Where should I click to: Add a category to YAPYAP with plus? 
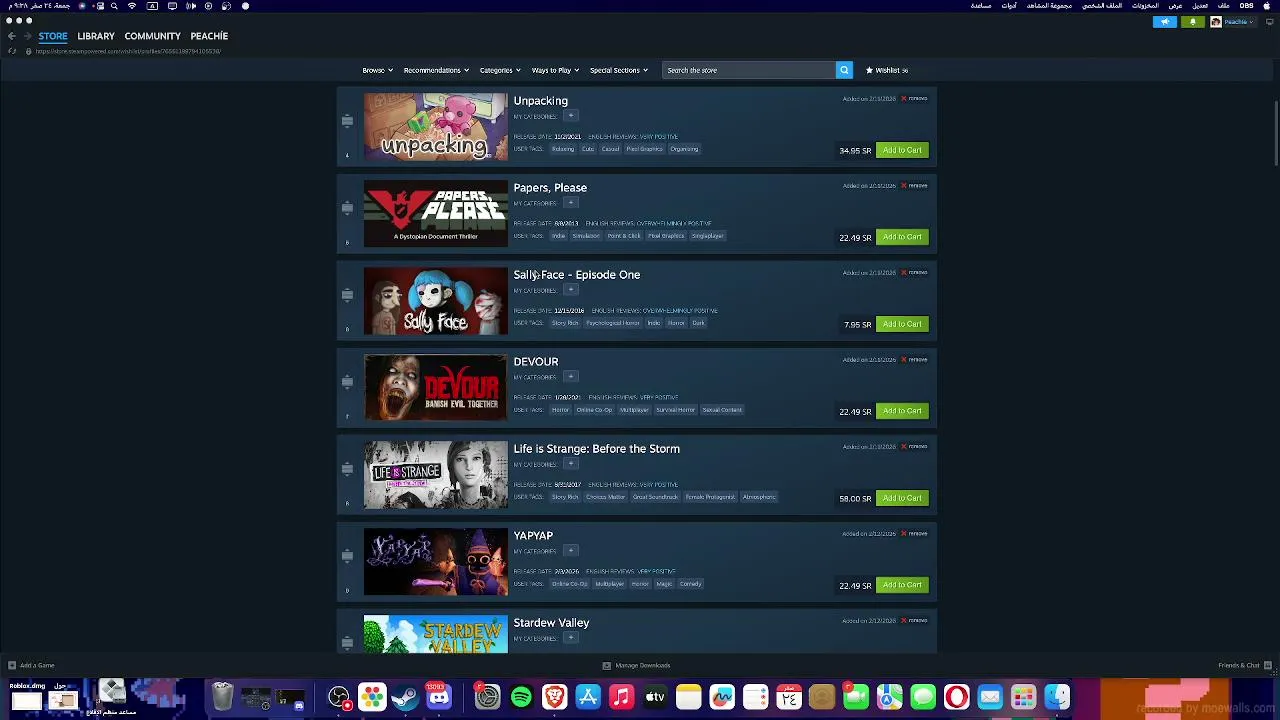571,551
